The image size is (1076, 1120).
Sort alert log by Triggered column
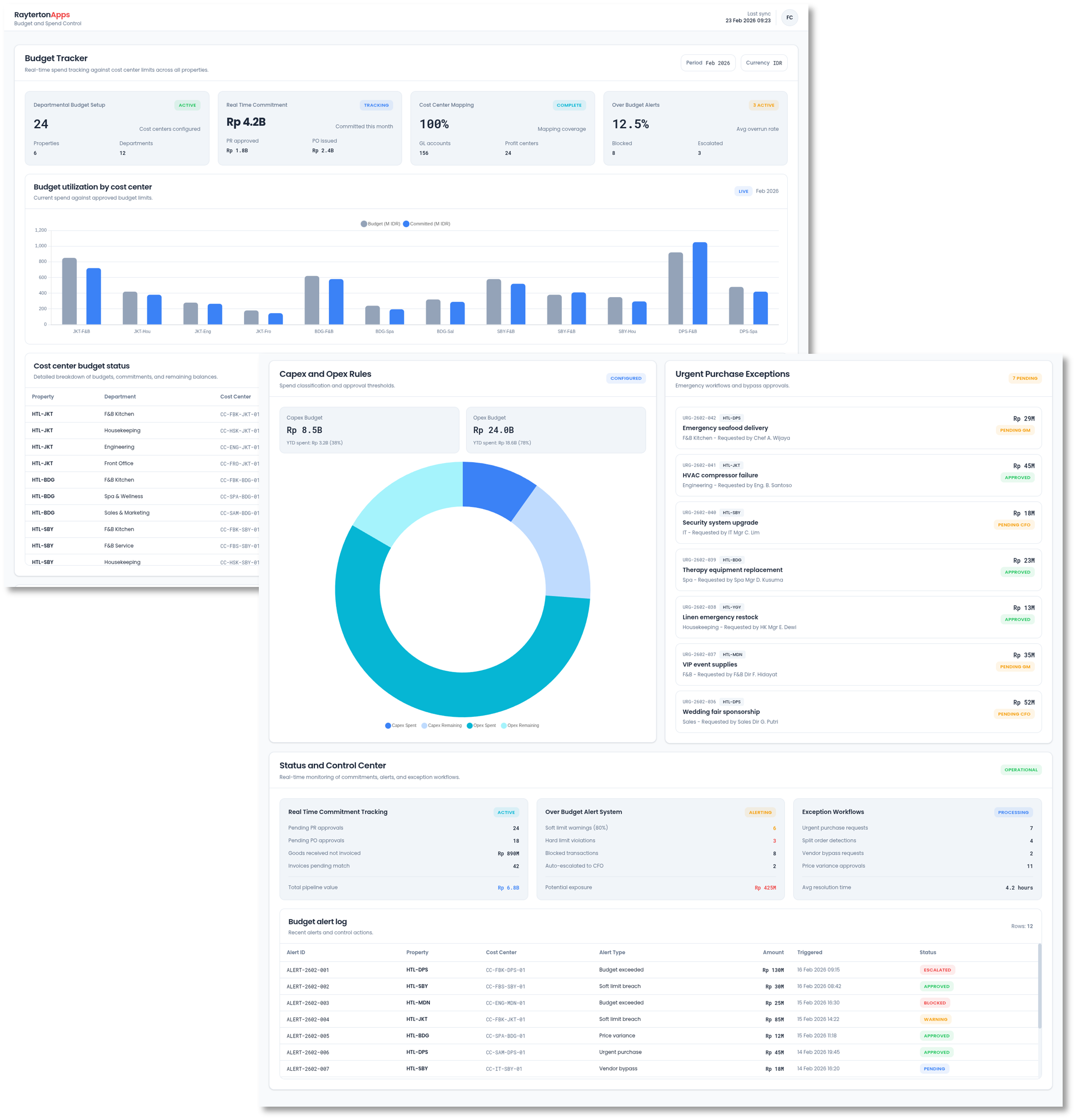coord(809,953)
